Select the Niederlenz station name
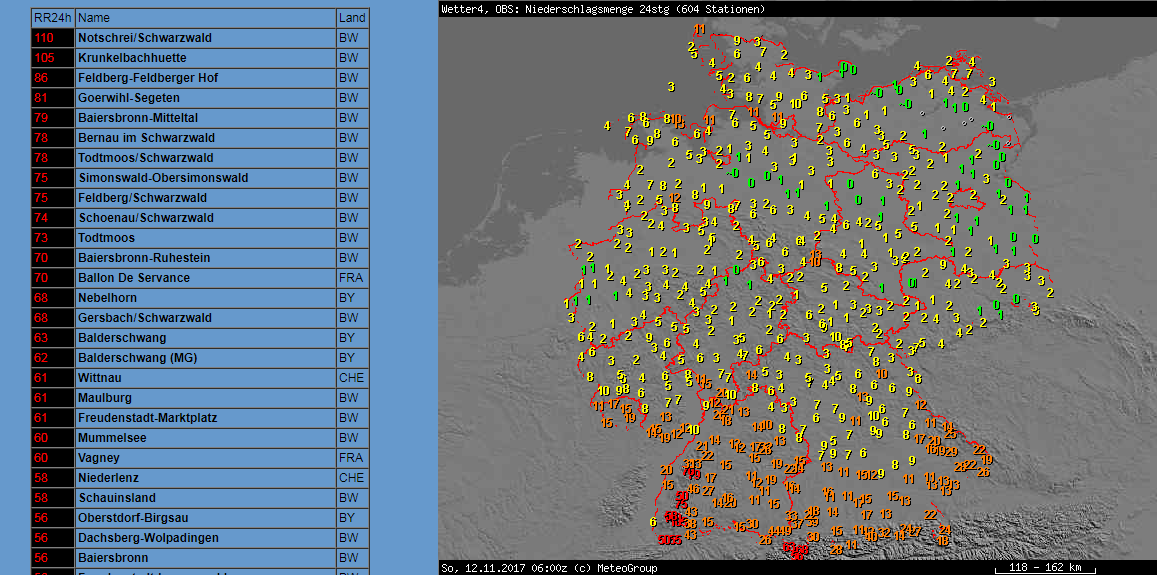Image resolution: width=1157 pixels, height=575 pixels. coord(108,478)
